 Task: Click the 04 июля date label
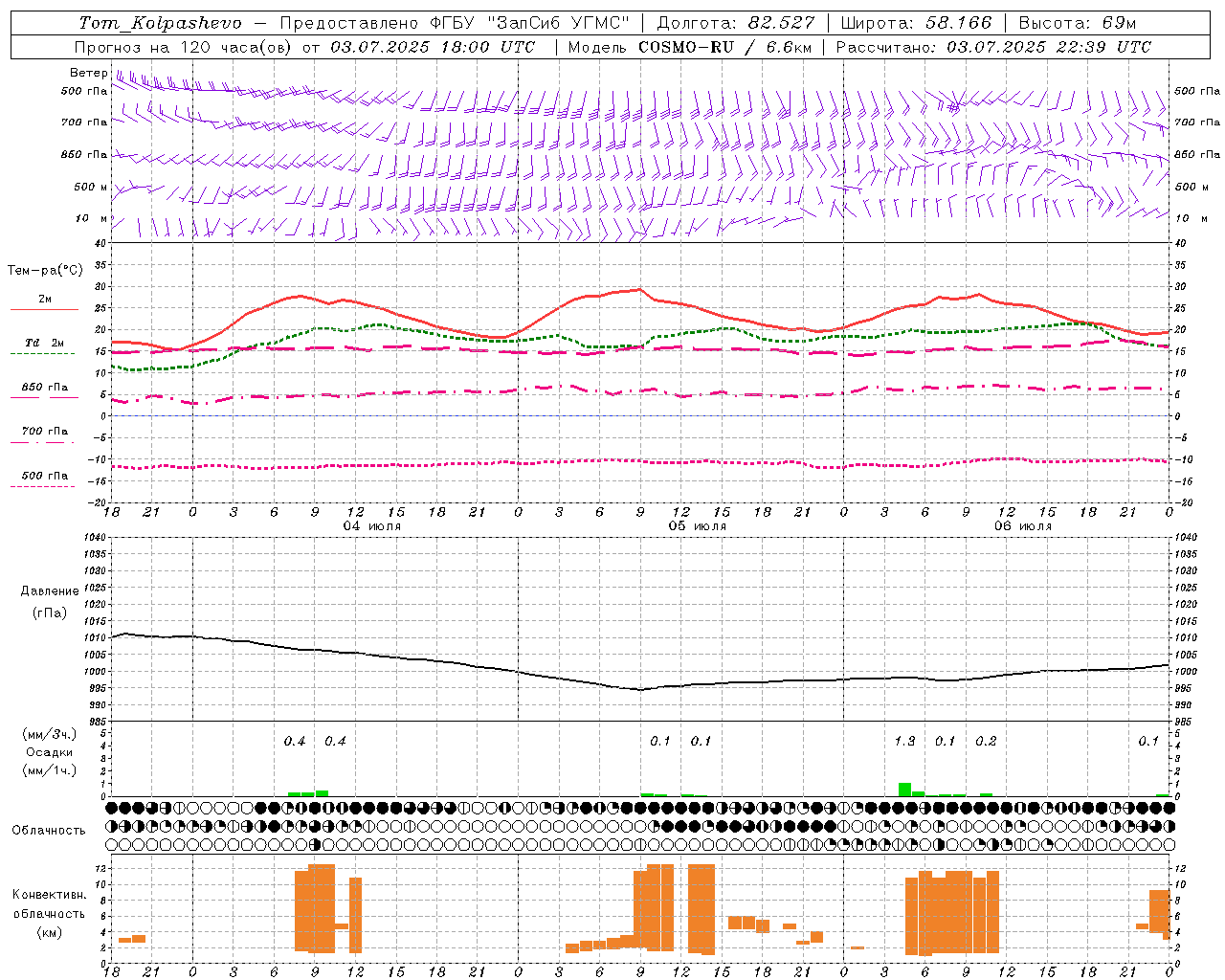pyautogui.click(x=372, y=526)
